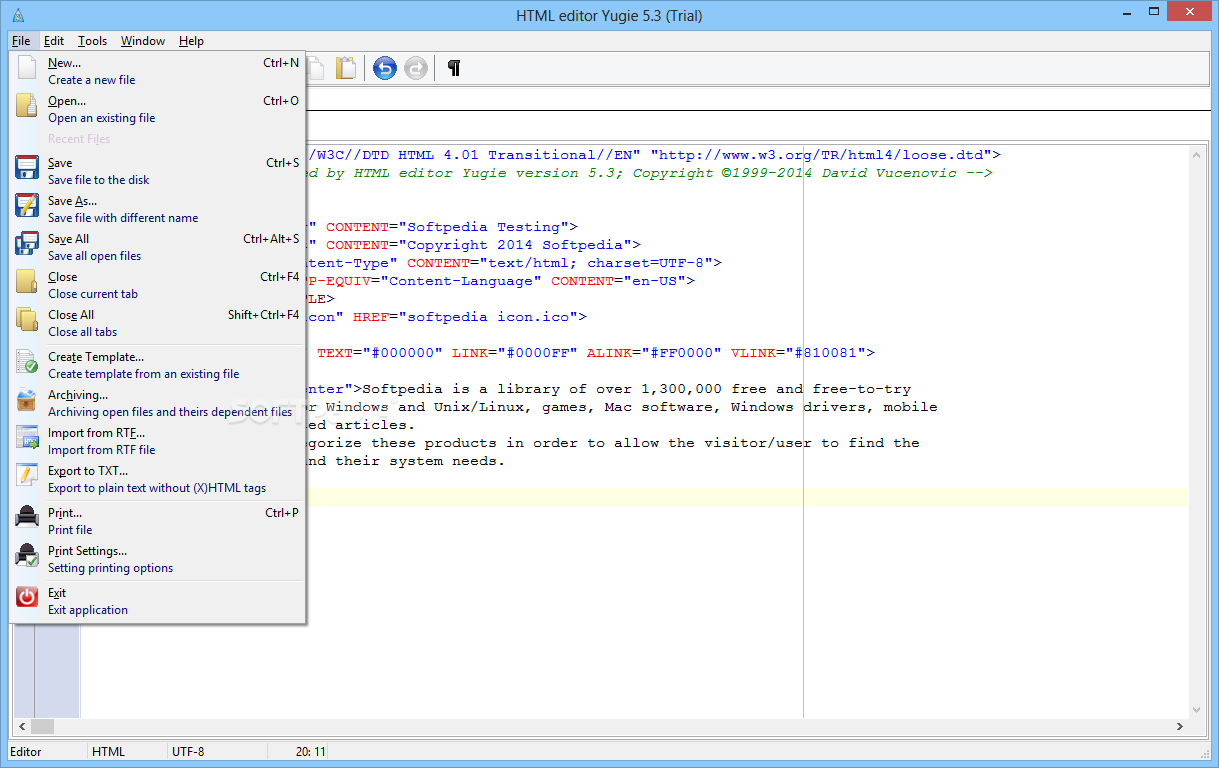The image size is (1219, 768).
Task: Select Create Template... menu entry
Action: point(158,365)
